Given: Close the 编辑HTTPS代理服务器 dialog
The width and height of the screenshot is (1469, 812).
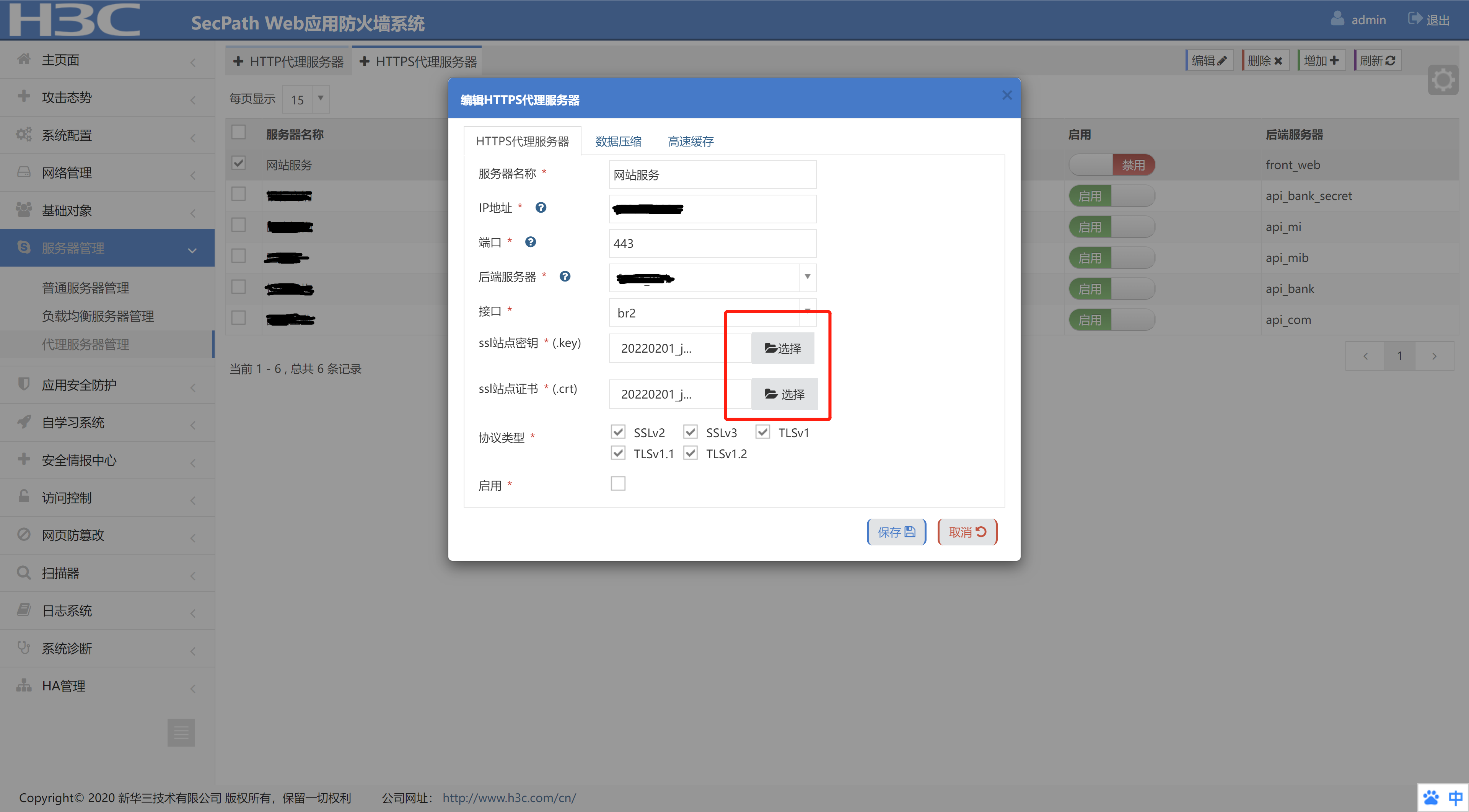Looking at the screenshot, I should click(x=1007, y=95).
